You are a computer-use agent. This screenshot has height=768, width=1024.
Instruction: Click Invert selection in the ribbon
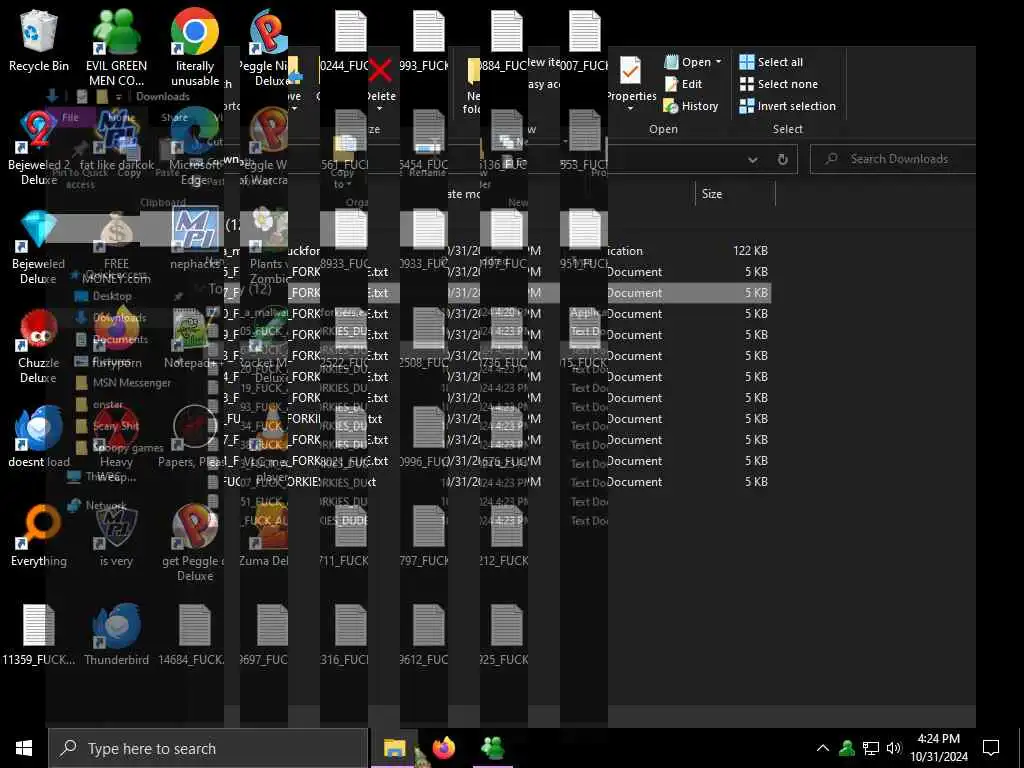788,106
